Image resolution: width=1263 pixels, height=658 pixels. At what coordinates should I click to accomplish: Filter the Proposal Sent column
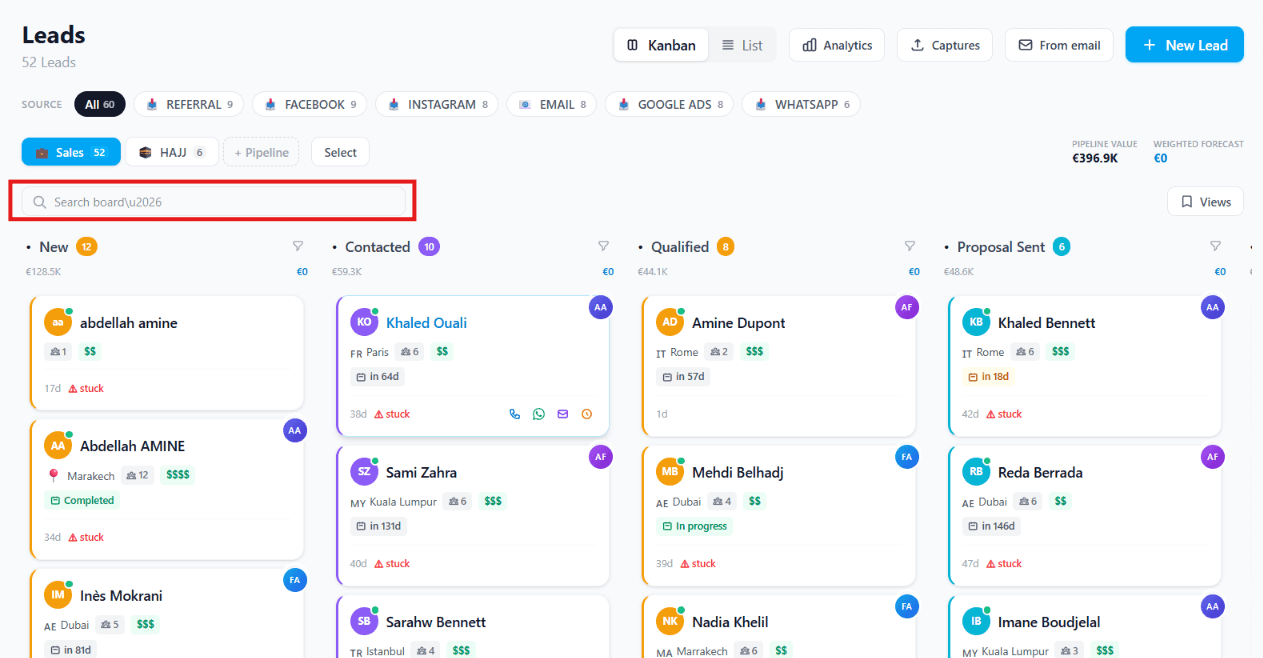tap(1215, 246)
